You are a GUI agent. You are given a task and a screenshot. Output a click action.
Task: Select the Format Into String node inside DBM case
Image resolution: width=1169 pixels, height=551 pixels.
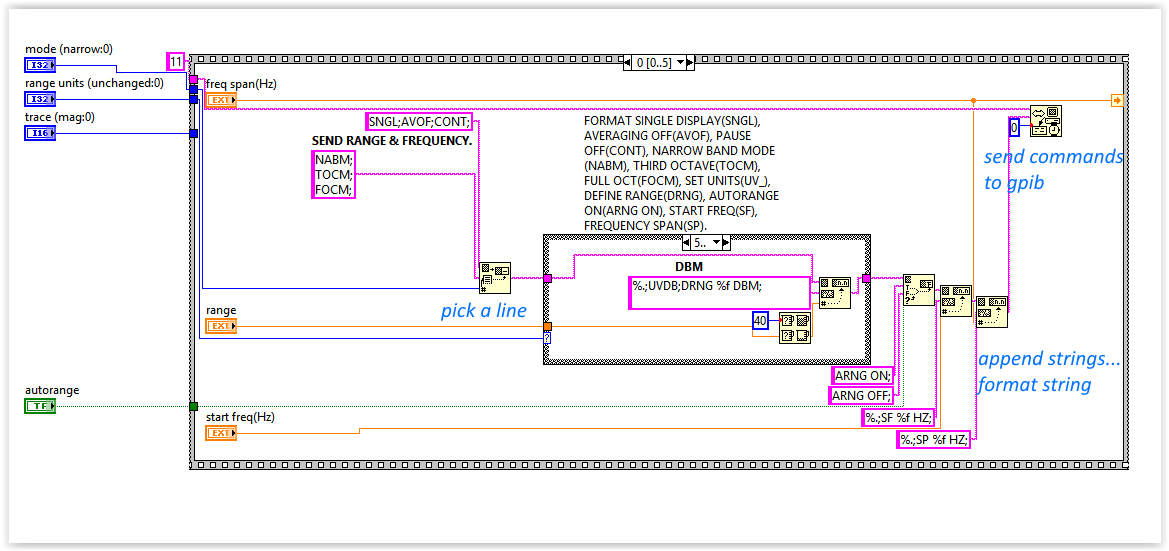[x=834, y=293]
